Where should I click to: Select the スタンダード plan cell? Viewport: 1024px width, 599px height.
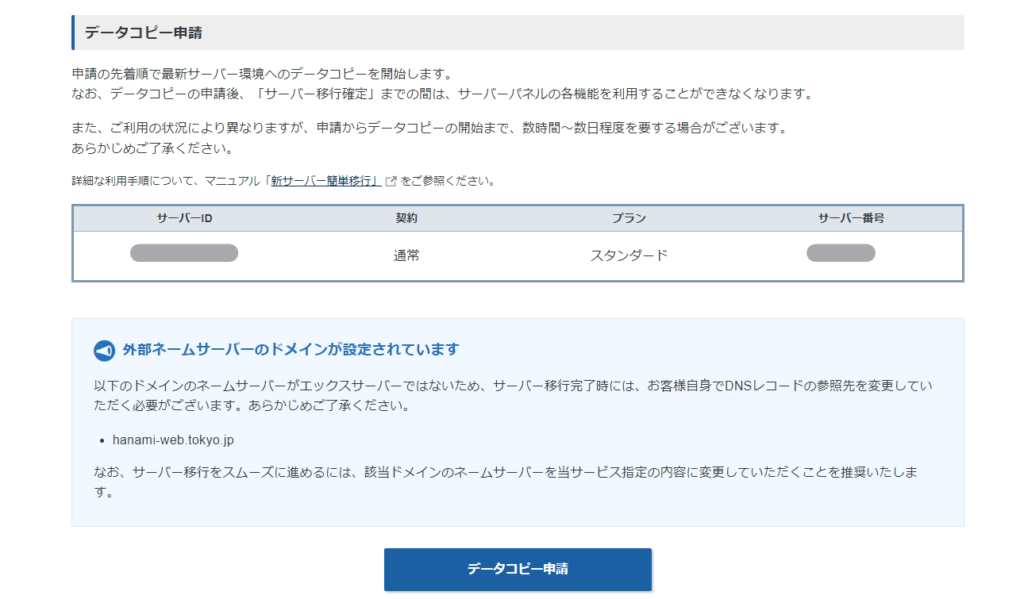[628, 255]
